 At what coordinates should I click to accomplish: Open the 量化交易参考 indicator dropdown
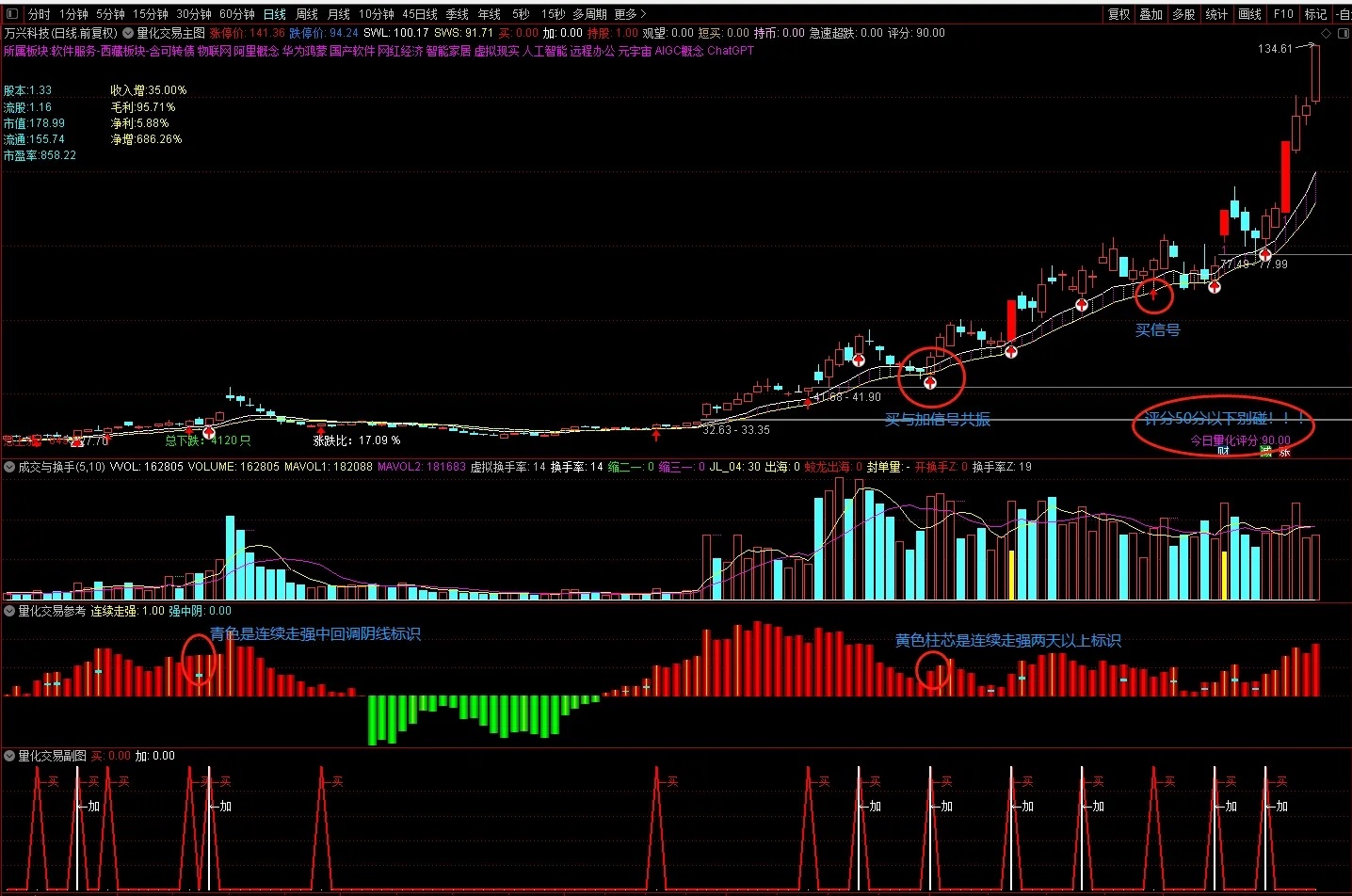[9, 612]
